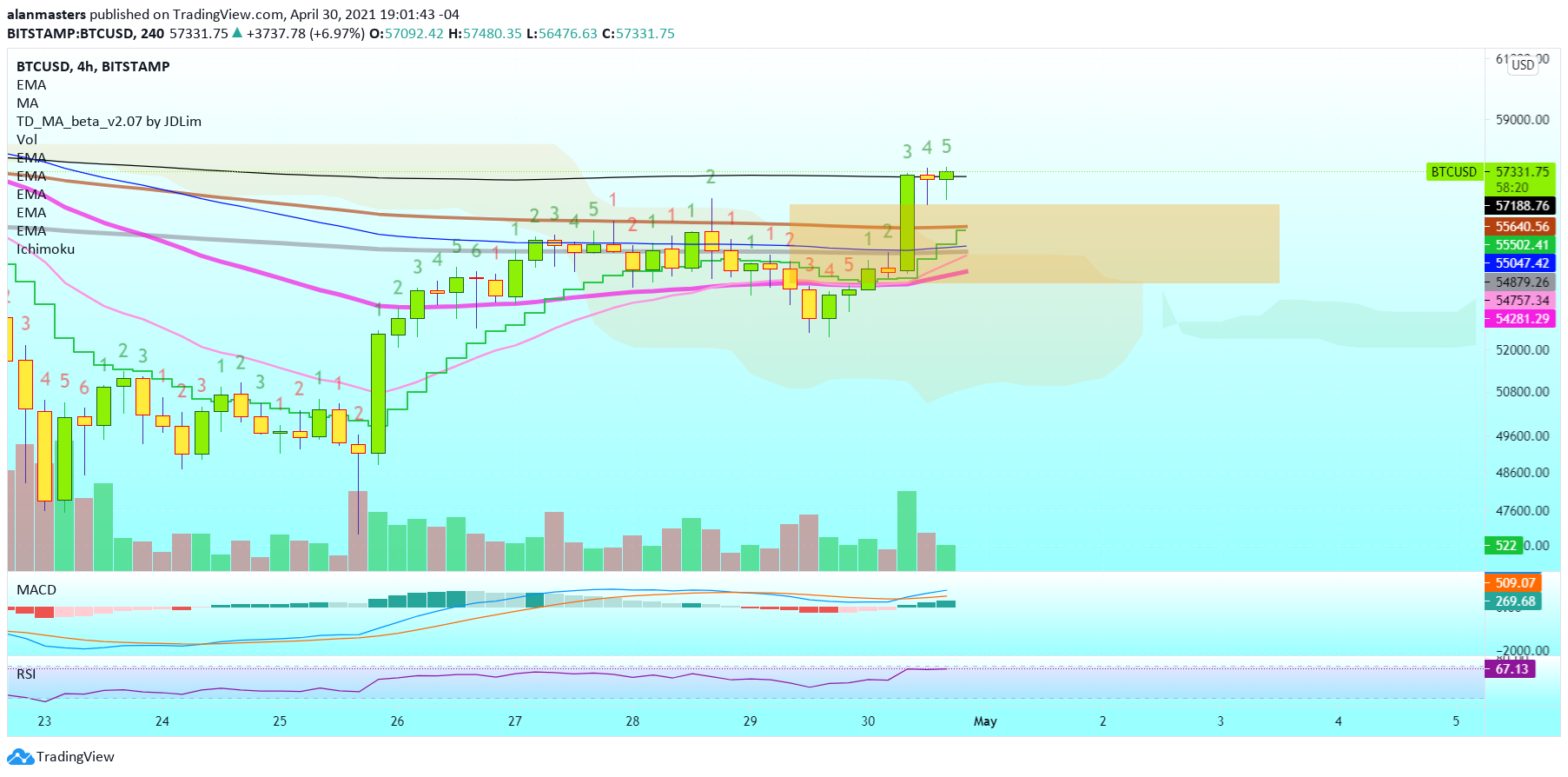Image resolution: width=1568 pixels, height=777 pixels.
Task: Select the Ichimoku indicator legend entry
Action: point(45,249)
